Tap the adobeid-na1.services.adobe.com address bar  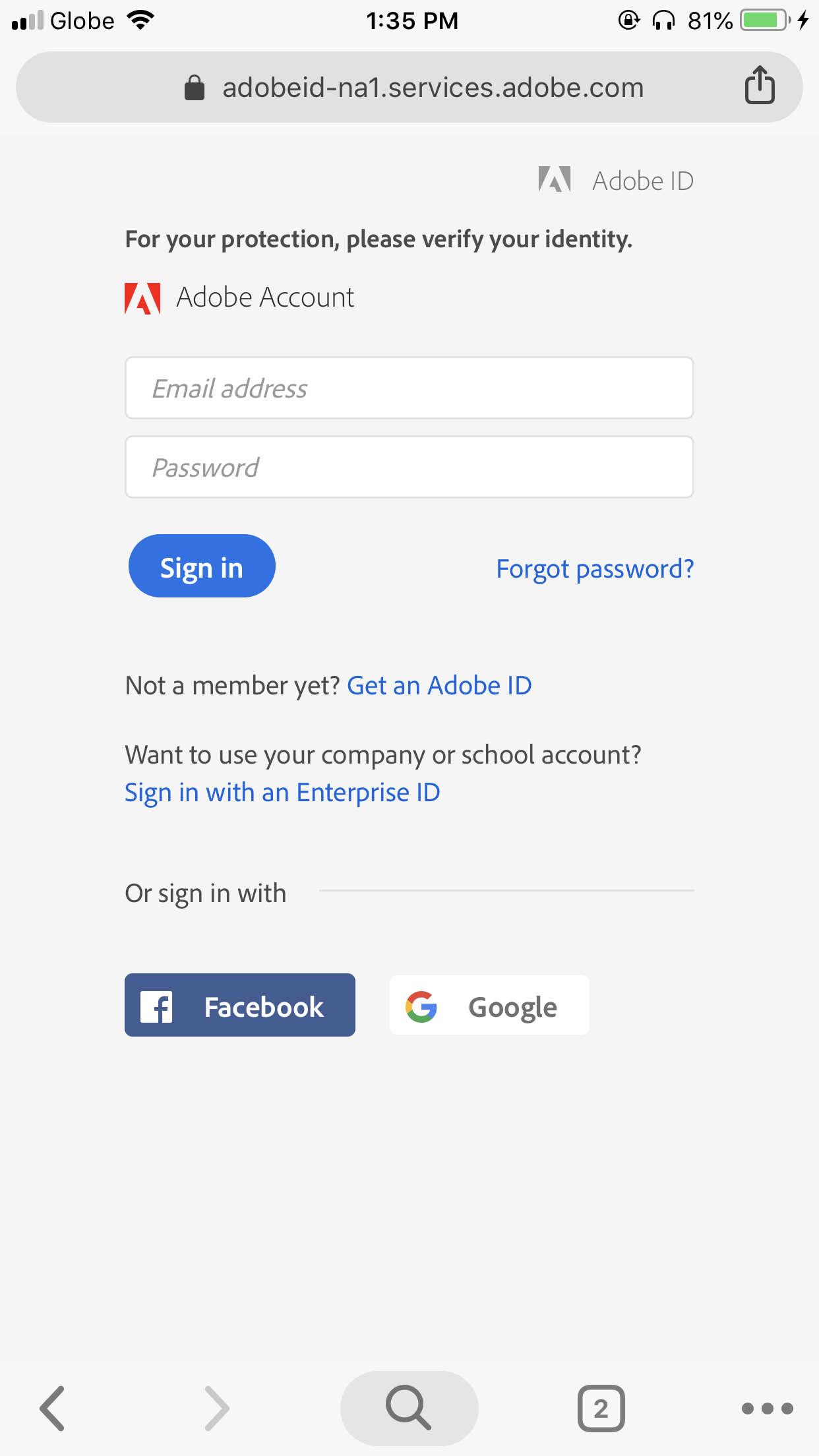(409, 87)
